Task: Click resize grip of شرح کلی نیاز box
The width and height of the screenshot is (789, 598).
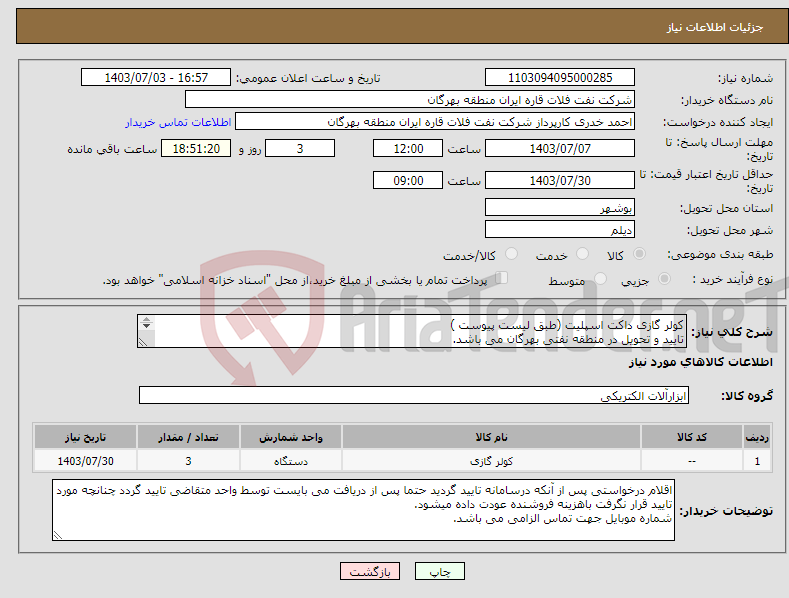Action: [143, 343]
